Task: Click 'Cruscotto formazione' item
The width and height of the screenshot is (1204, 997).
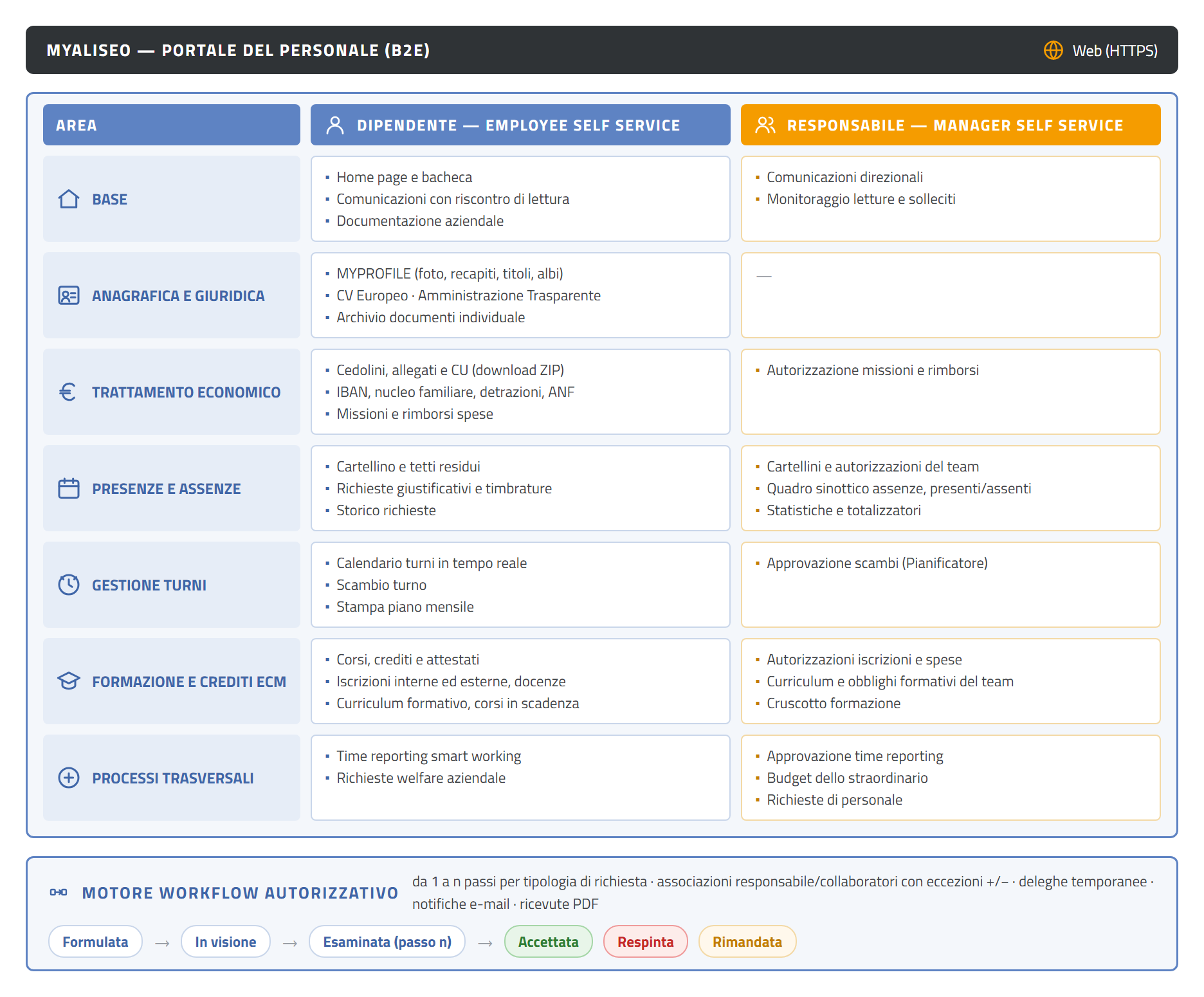Action: (x=834, y=703)
